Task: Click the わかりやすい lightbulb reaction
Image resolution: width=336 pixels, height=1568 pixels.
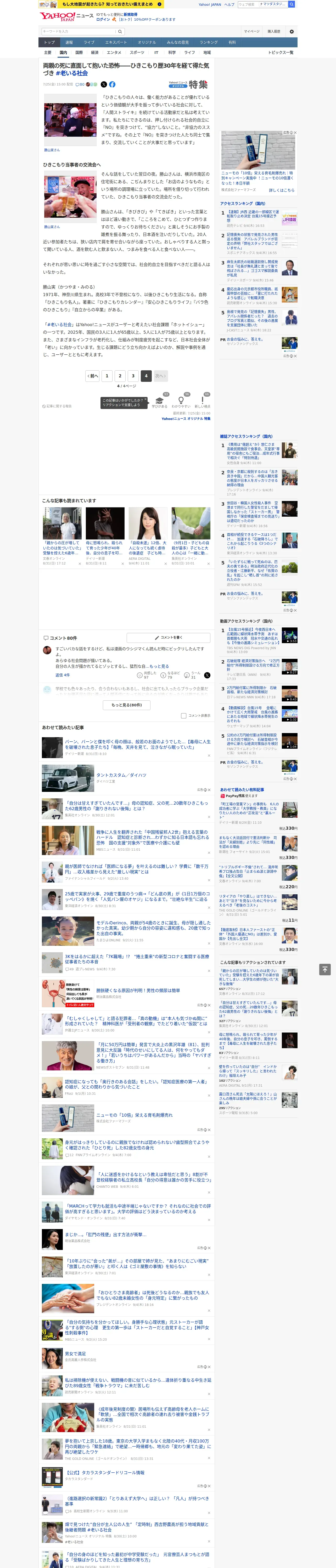Action: coord(181,401)
